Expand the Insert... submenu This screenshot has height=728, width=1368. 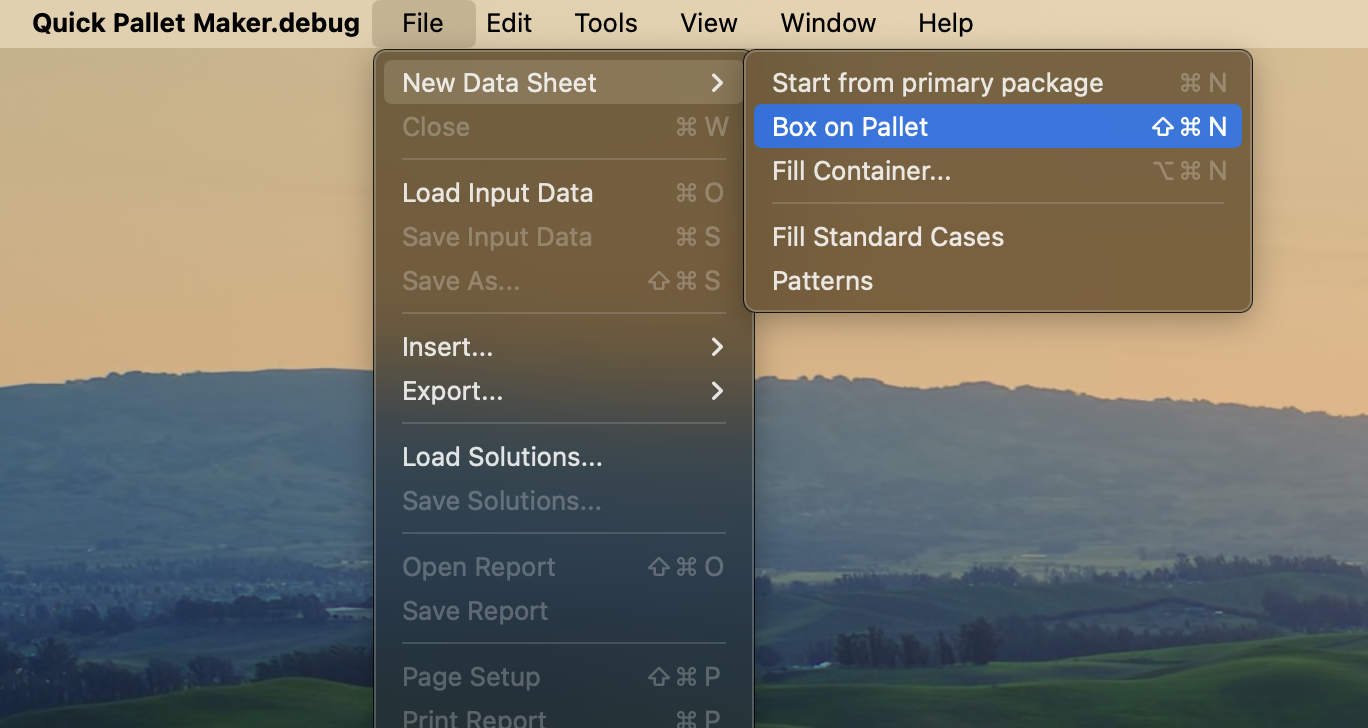tap(564, 347)
